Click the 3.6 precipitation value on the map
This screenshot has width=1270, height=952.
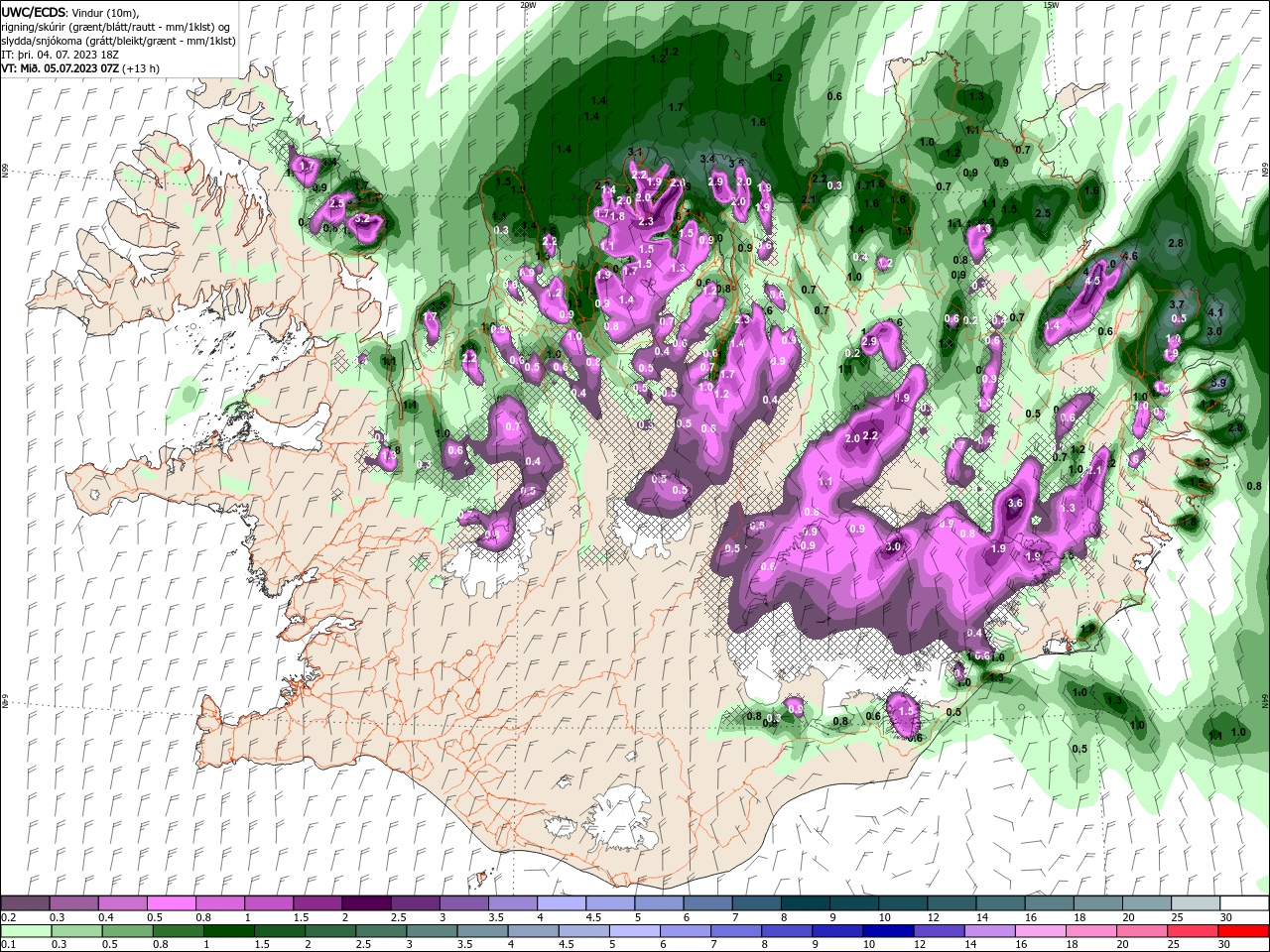click(x=1014, y=503)
